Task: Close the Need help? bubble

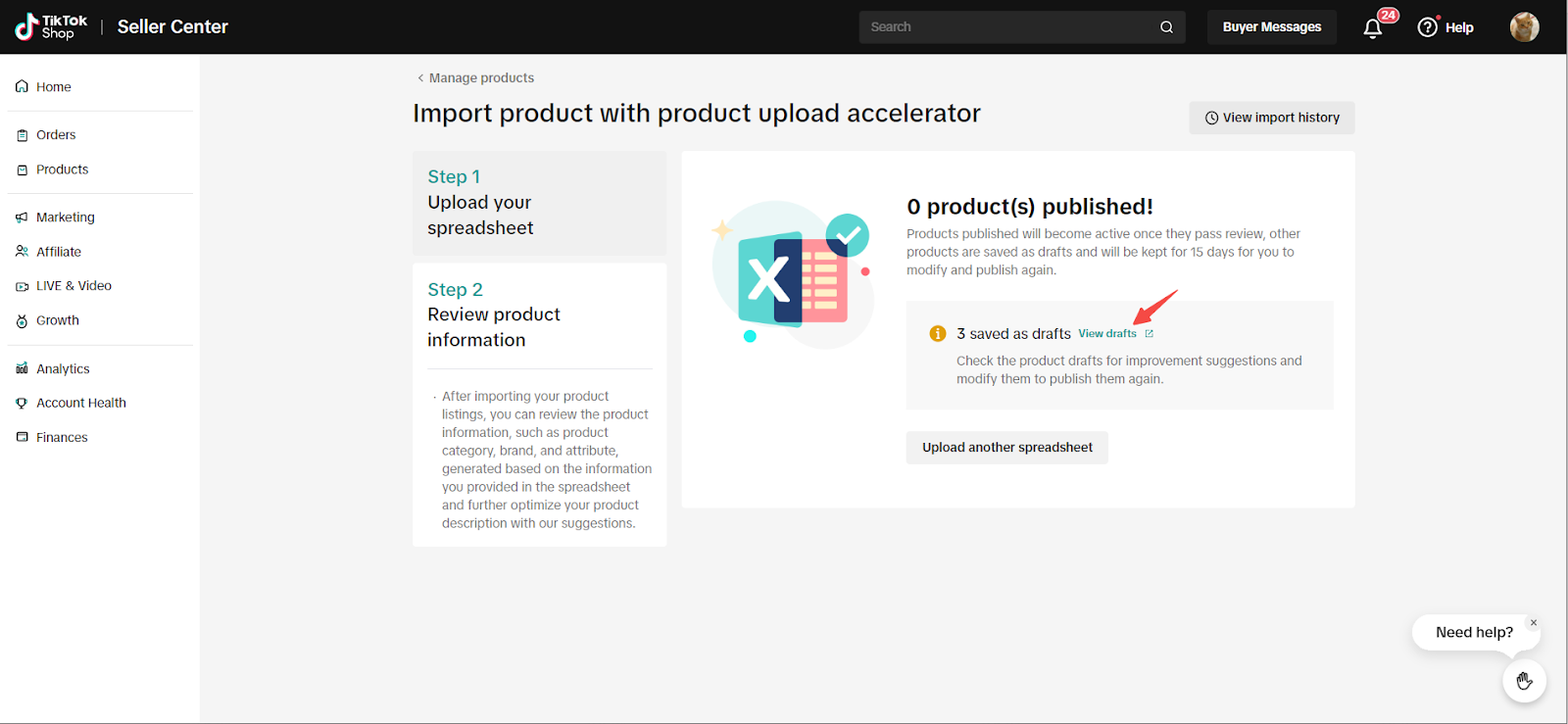Action: [1534, 623]
